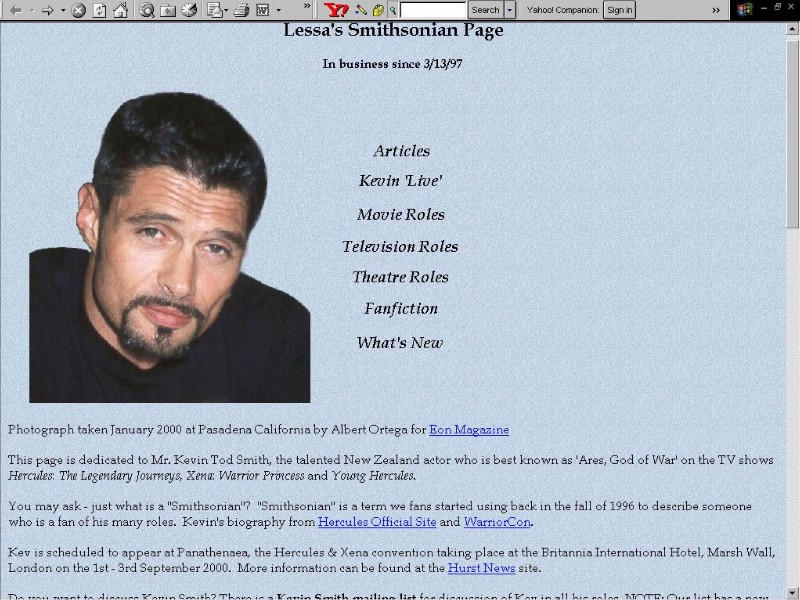Refresh the page with the Refresh icon

[x=99, y=10]
